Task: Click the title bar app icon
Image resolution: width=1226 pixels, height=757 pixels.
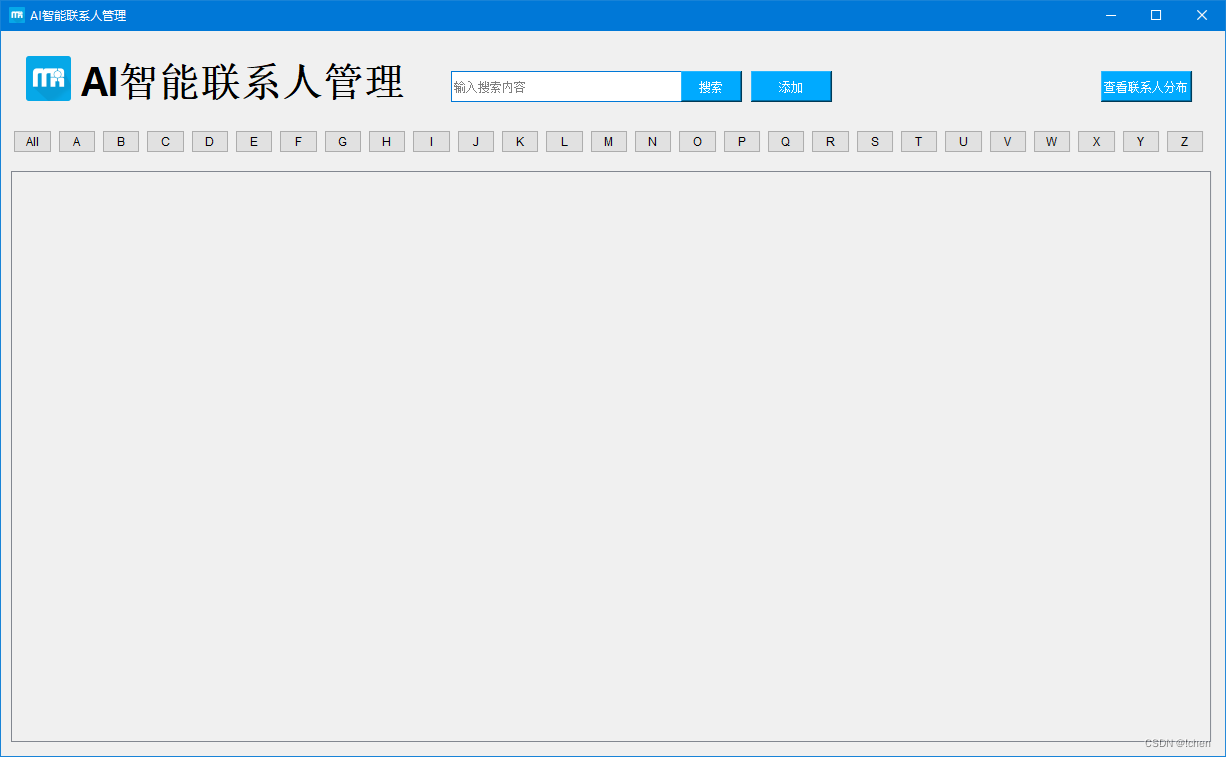Action: pyautogui.click(x=17, y=15)
